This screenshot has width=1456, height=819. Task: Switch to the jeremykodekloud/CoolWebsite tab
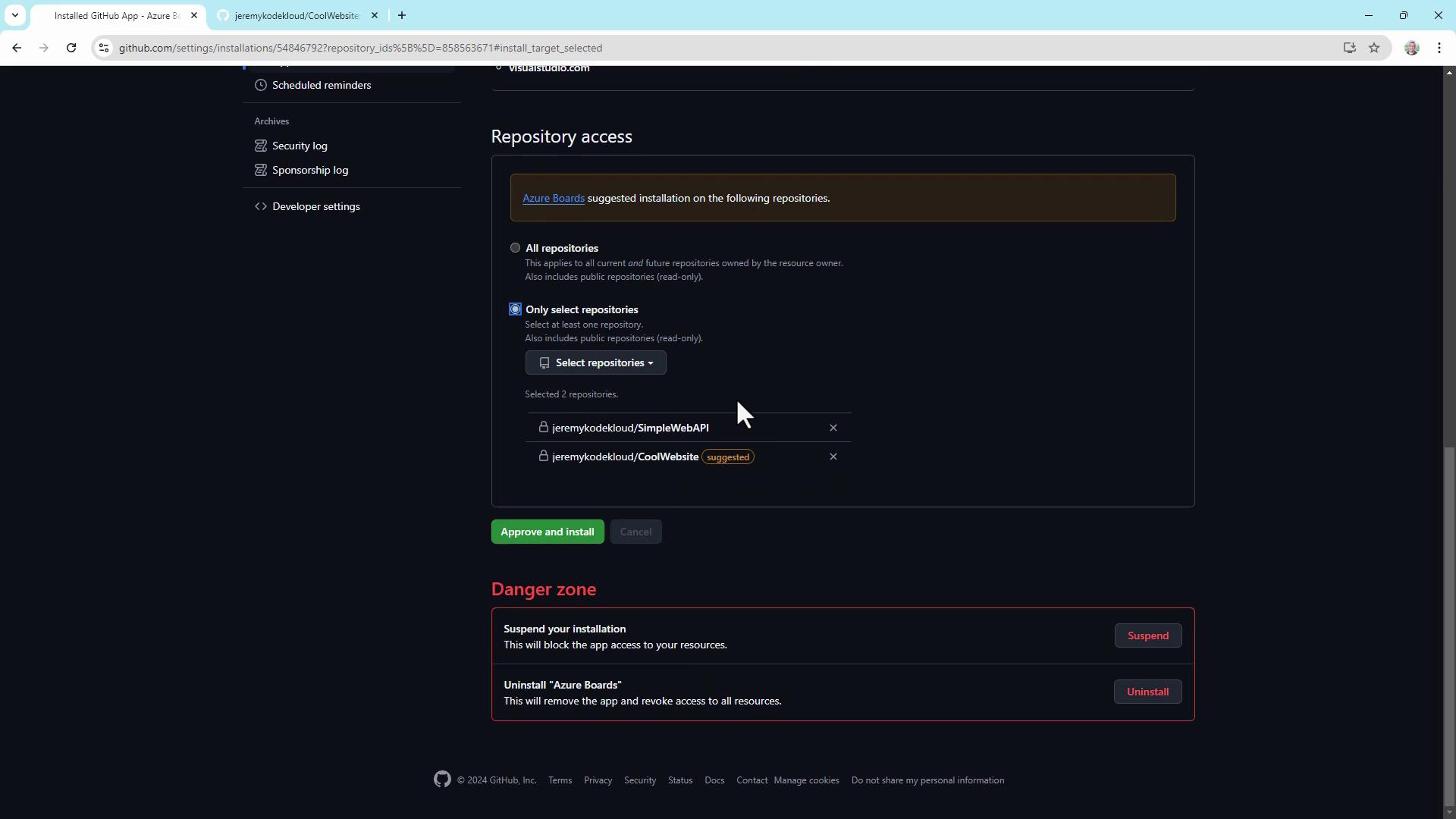(297, 15)
